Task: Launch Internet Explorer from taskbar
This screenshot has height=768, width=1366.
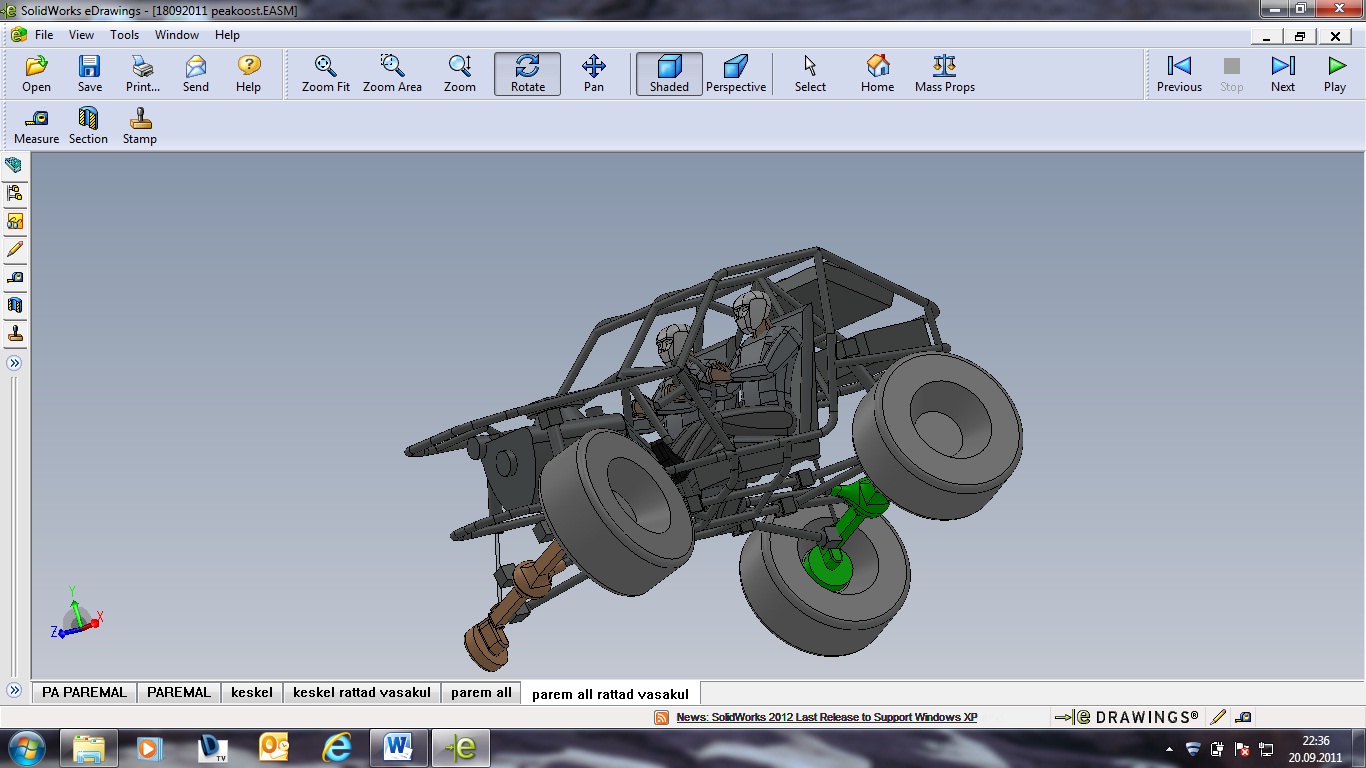Action: tap(337, 747)
